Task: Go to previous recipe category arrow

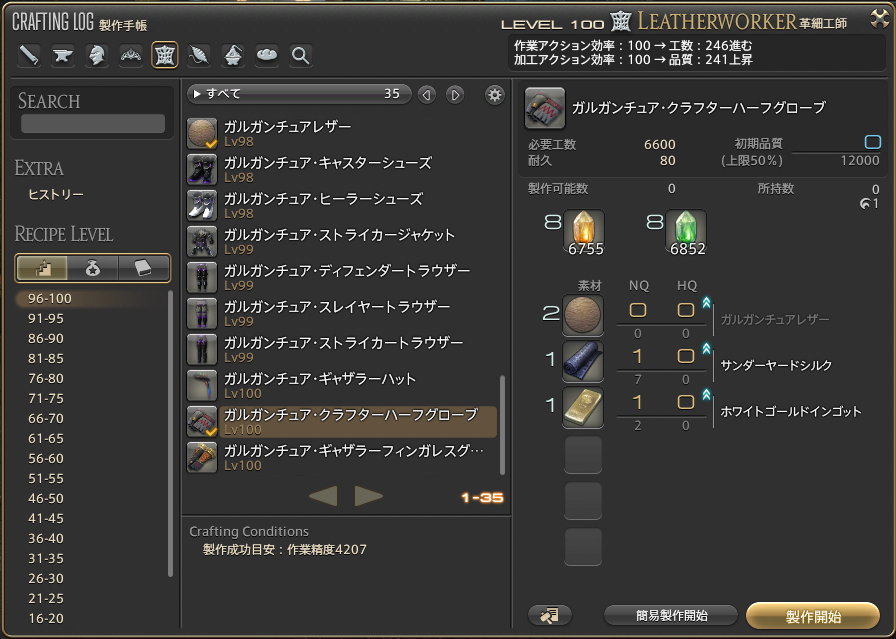Action: tap(426, 95)
